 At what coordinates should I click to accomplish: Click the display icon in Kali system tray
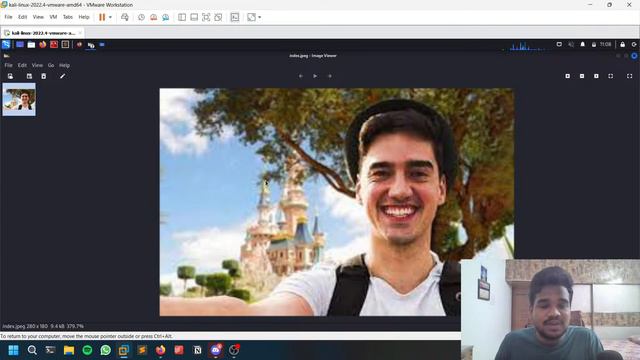click(x=559, y=44)
